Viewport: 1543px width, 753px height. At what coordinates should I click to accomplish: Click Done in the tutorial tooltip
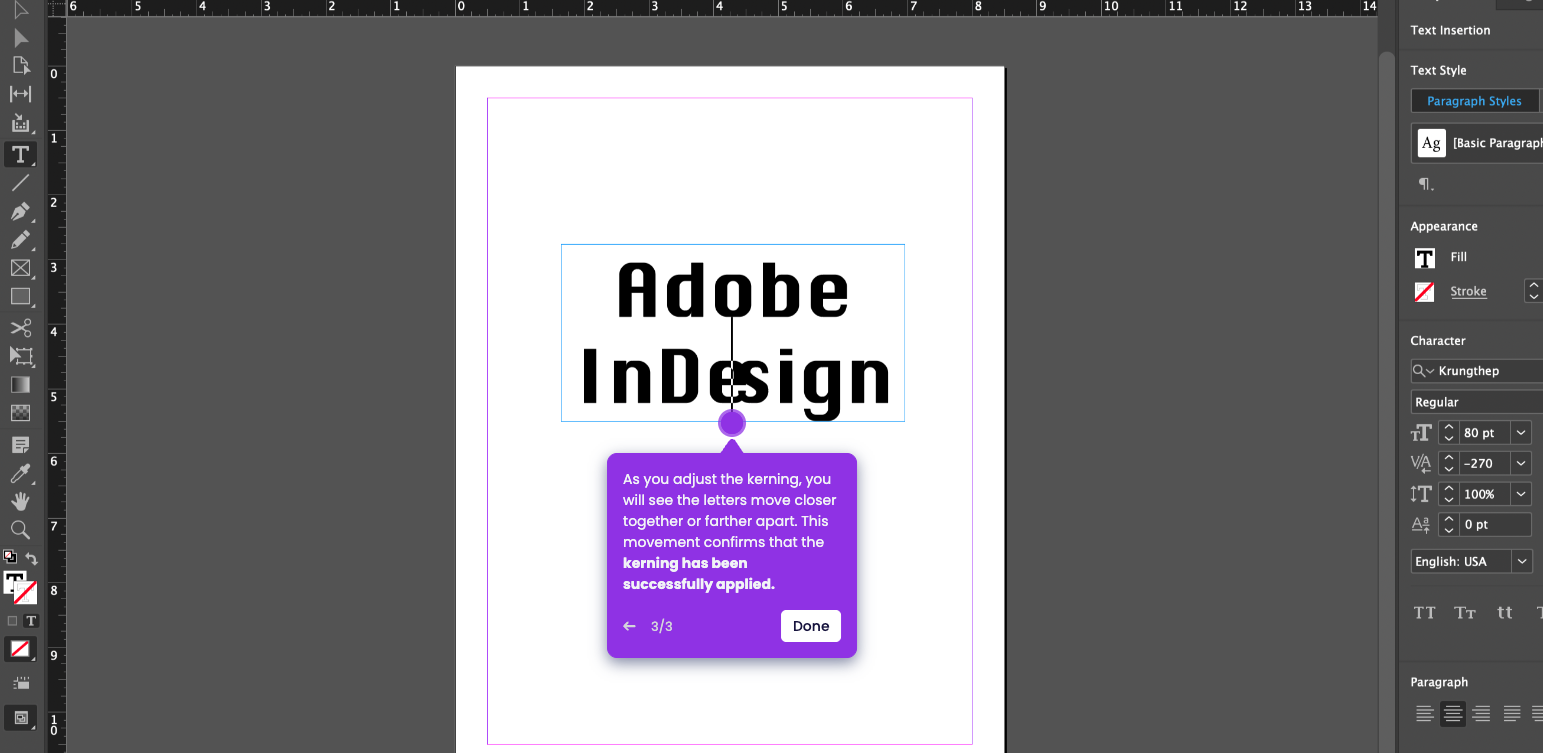[x=811, y=626]
